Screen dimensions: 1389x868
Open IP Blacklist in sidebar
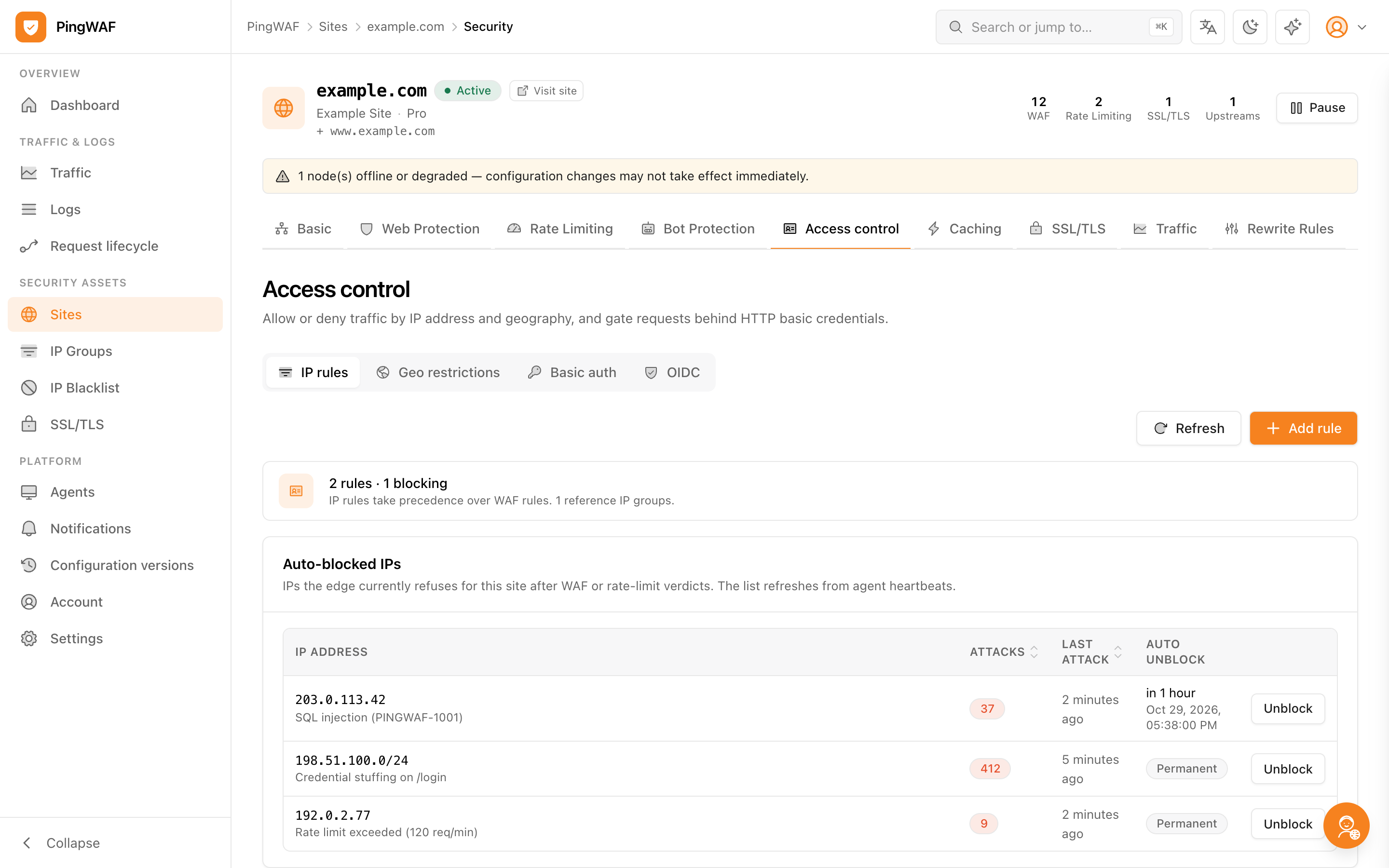coord(115,388)
